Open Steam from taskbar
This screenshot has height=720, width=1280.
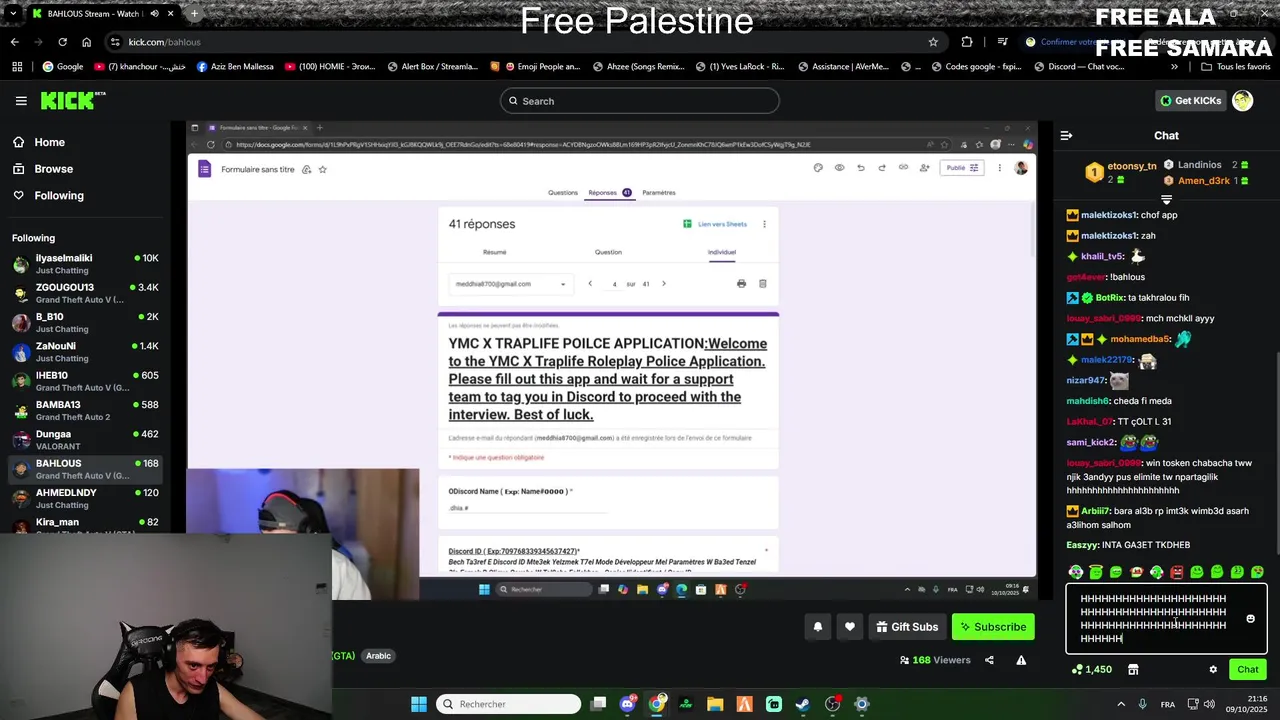pos(803,704)
